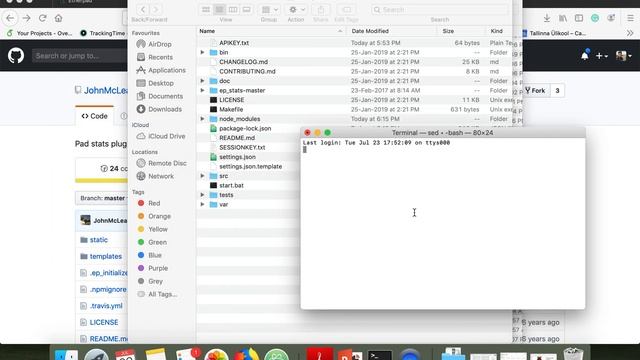Click GitHub Search or jump to field
Viewport: 640px width, 360px height.
coord(80,56)
